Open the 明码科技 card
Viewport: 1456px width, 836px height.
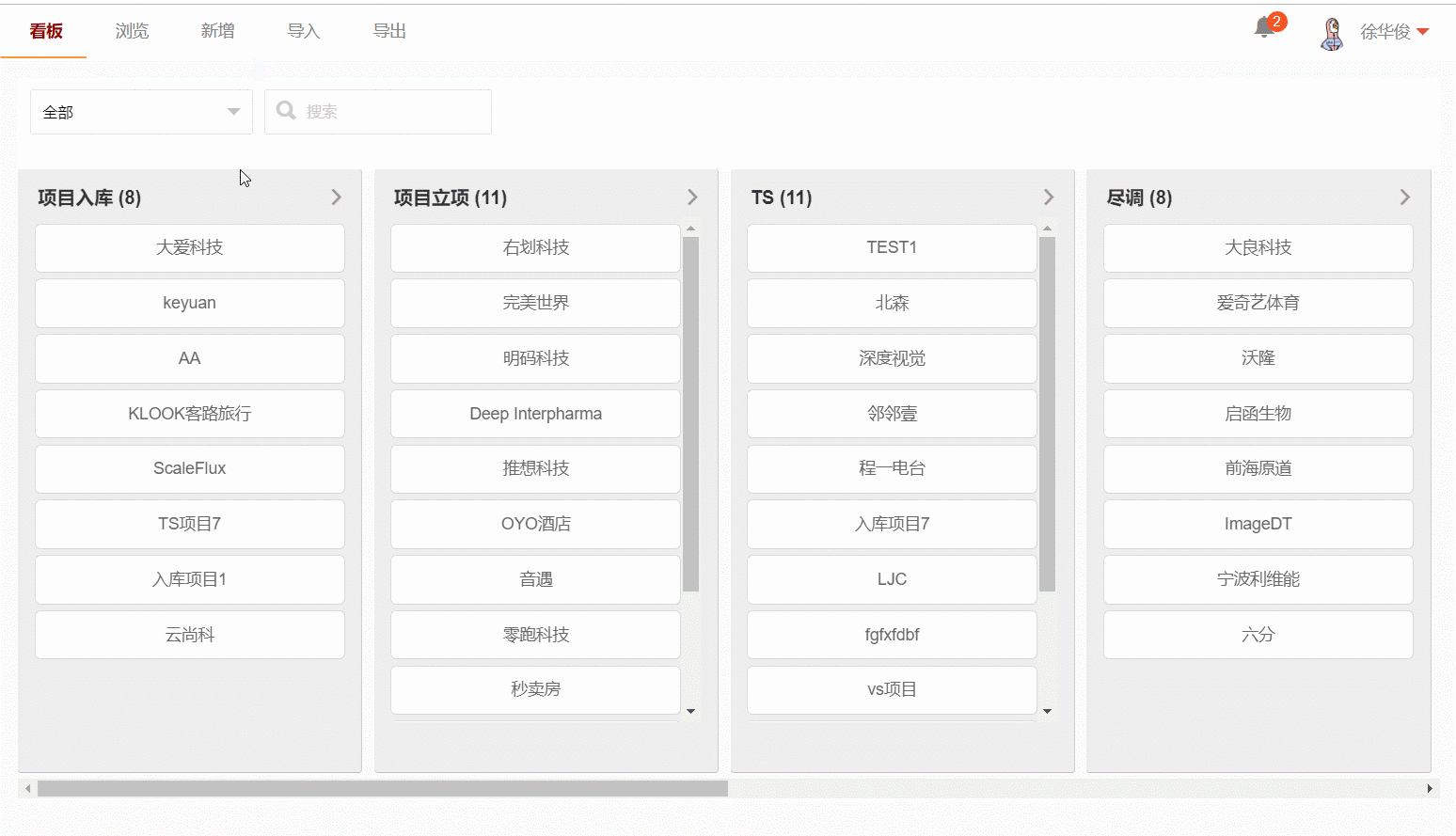coord(536,358)
